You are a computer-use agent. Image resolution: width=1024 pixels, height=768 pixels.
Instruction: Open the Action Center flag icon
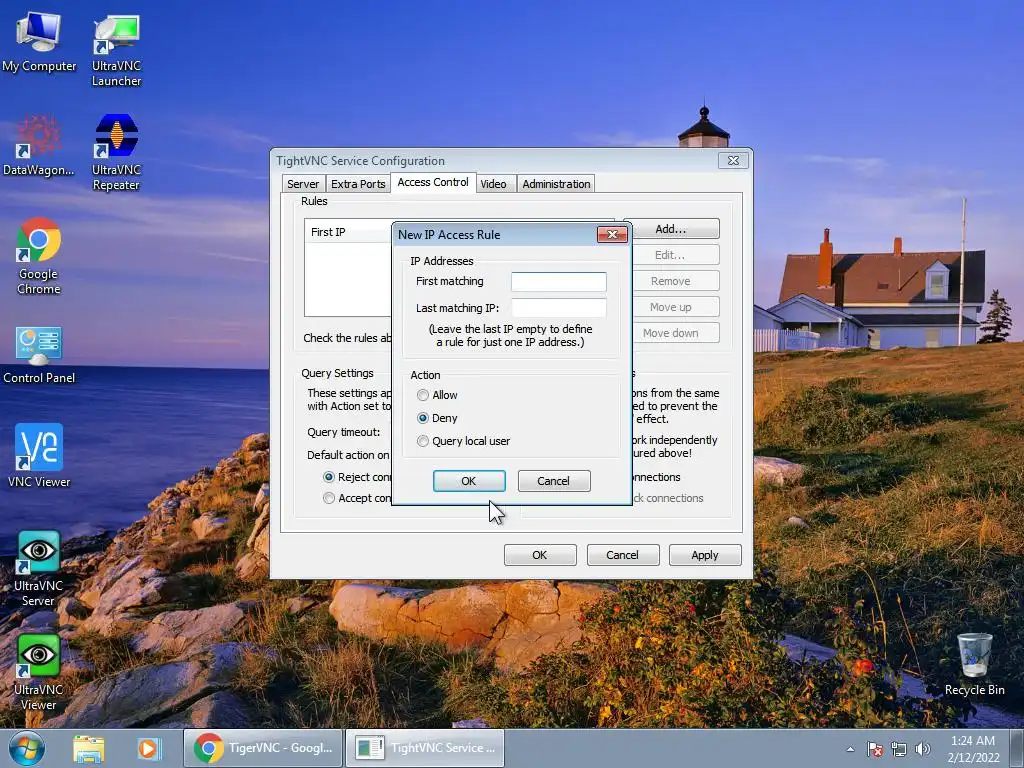point(875,749)
